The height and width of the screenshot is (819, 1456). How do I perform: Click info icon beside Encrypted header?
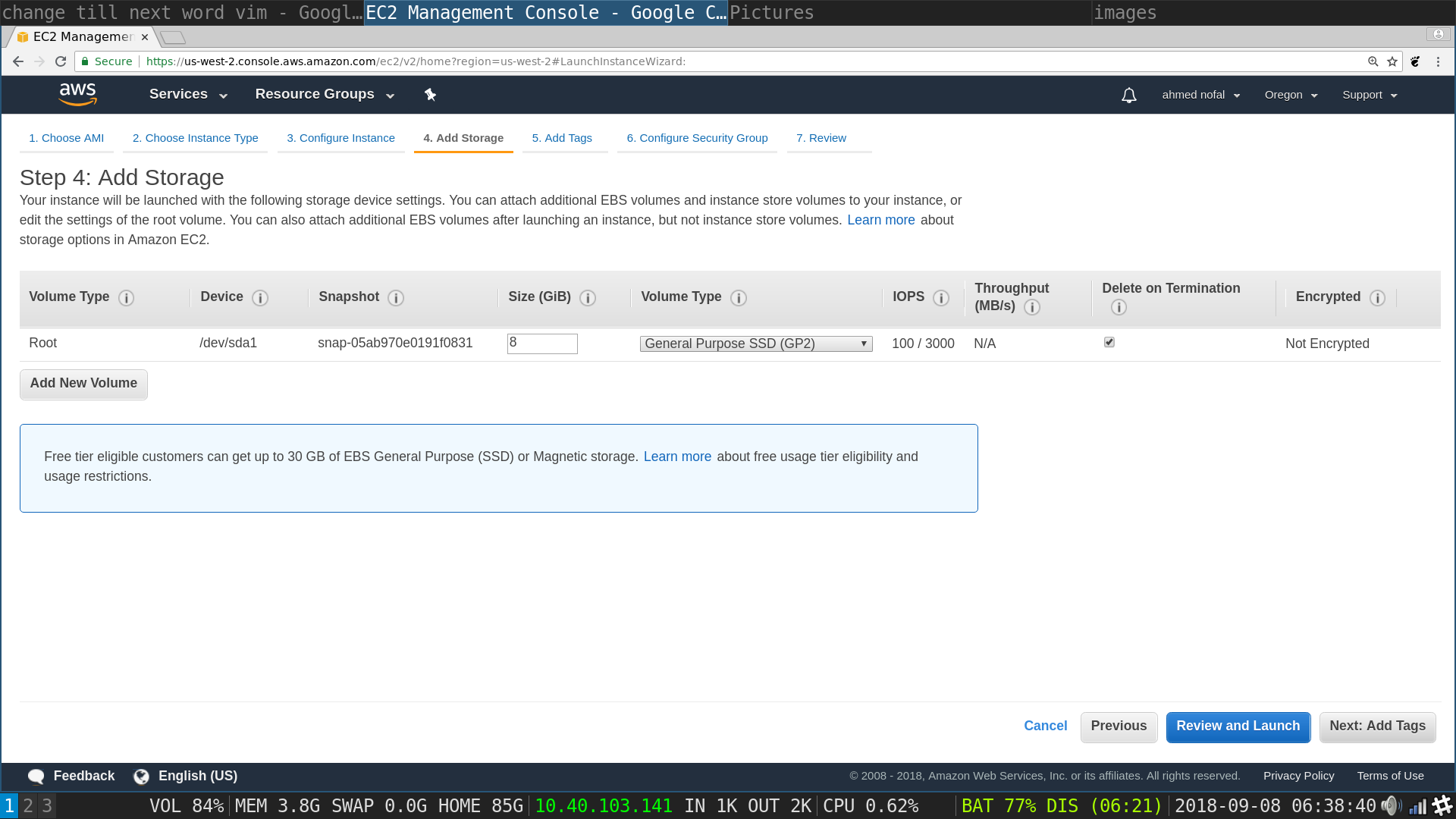tap(1378, 298)
